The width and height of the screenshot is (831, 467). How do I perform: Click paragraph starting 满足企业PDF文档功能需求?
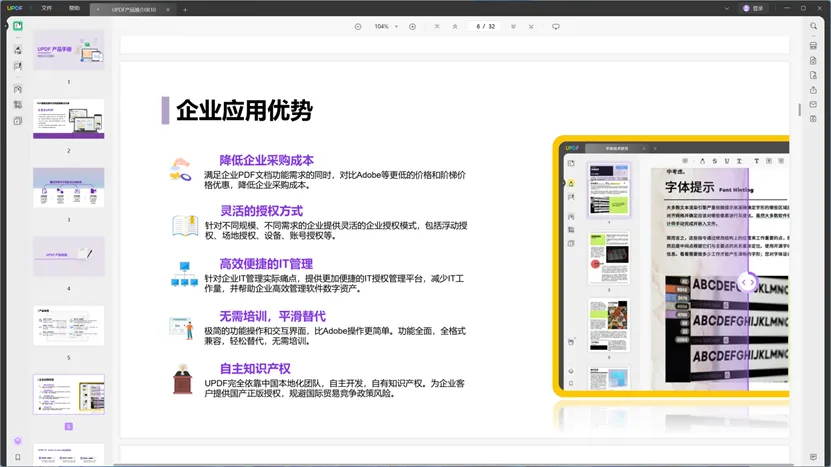335,180
